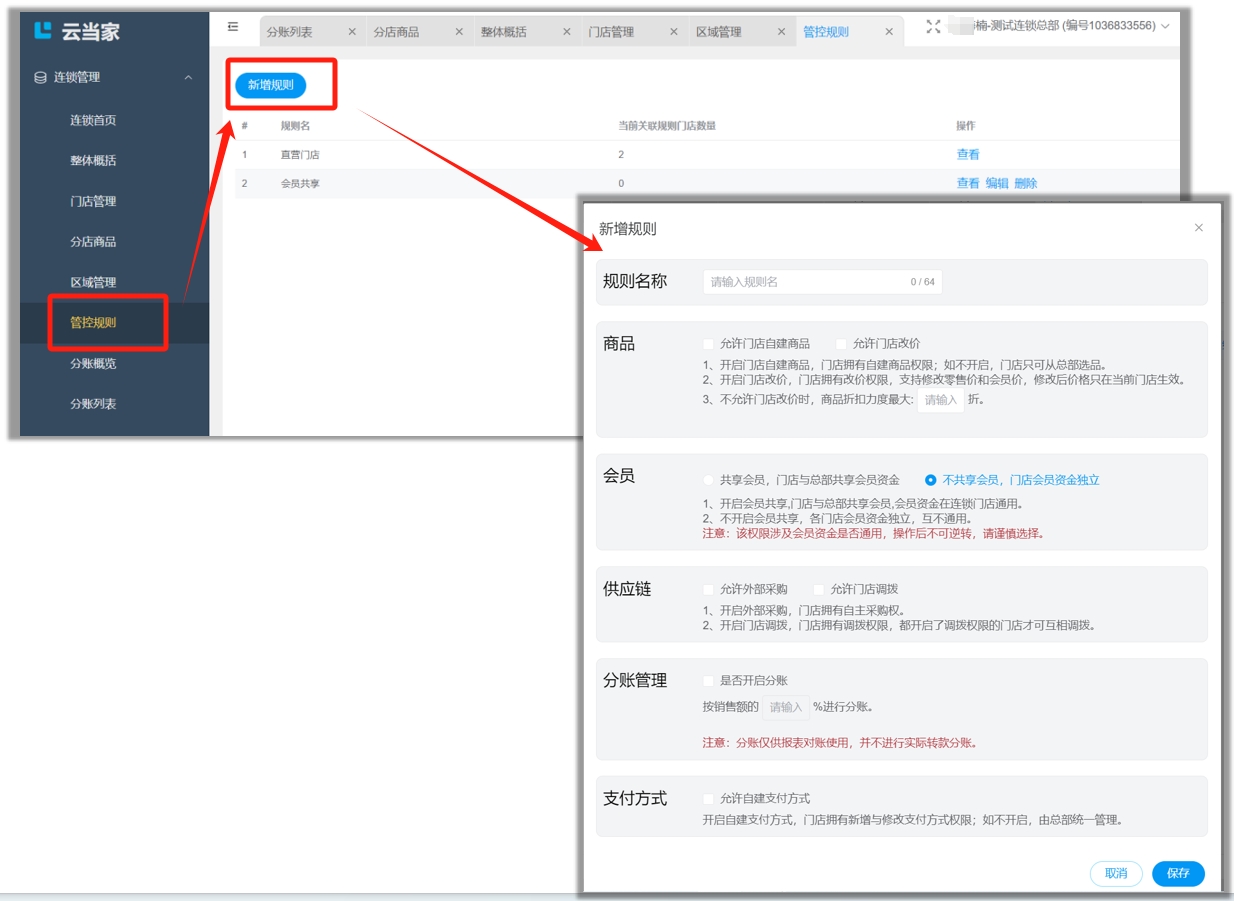Click the 云当家 logo icon
Image resolution: width=1234 pixels, height=901 pixels.
click(x=43, y=31)
